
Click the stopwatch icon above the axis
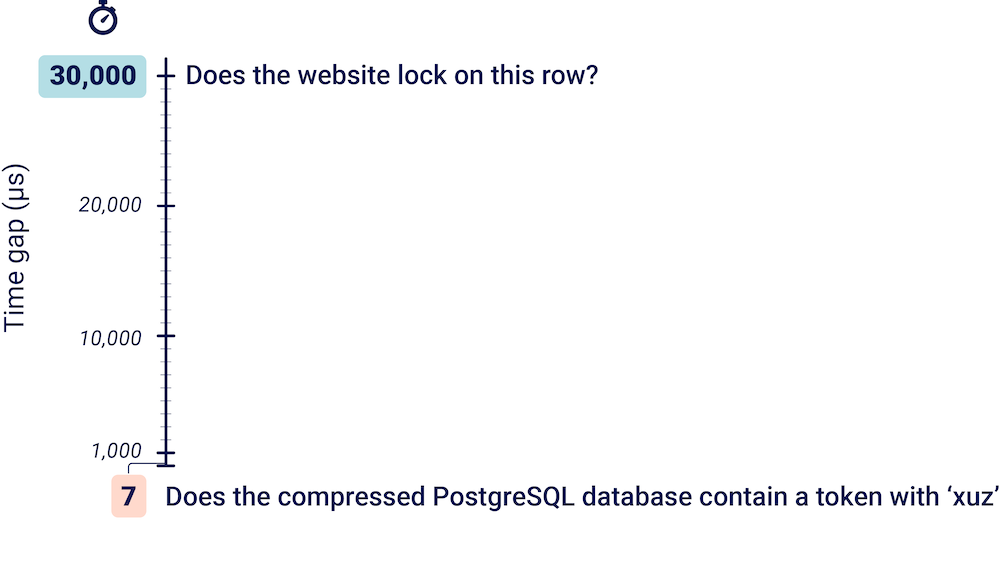(x=103, y=17)
